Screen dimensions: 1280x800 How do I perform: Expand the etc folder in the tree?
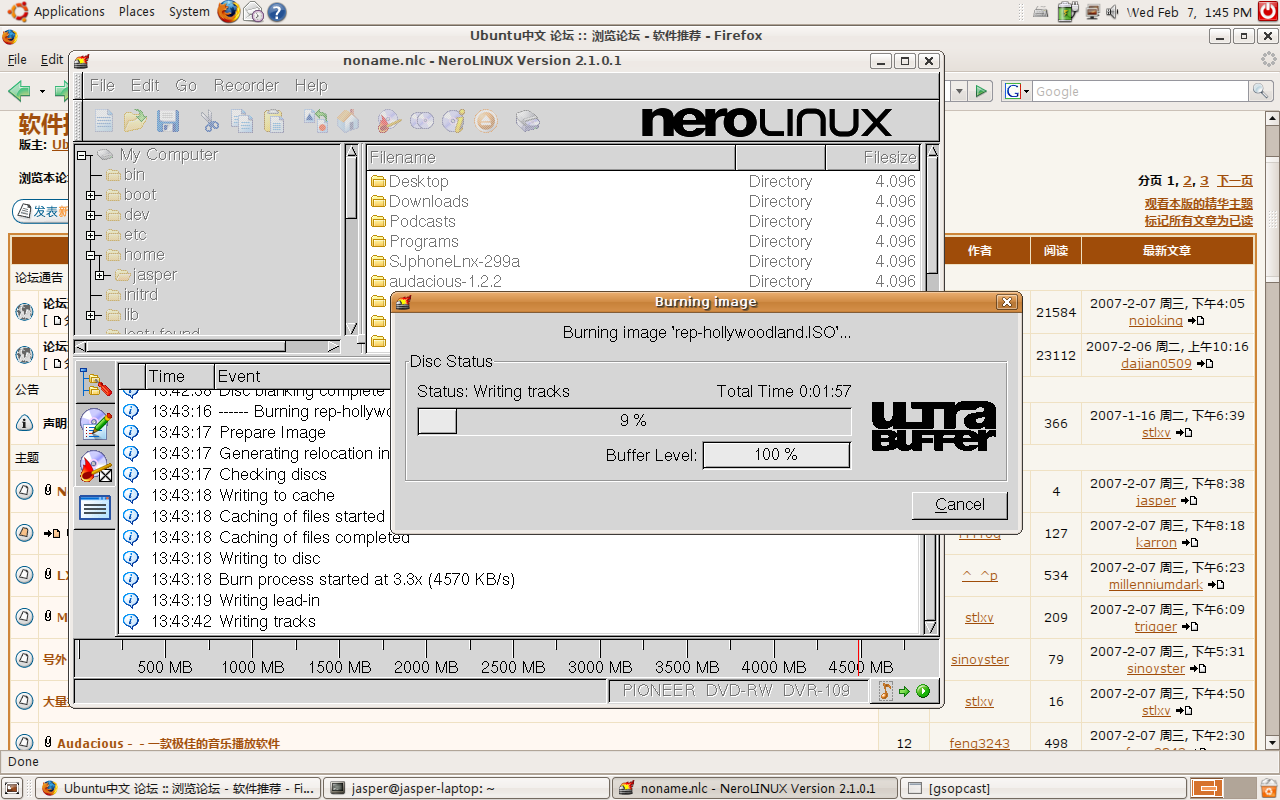click(91, 235)
